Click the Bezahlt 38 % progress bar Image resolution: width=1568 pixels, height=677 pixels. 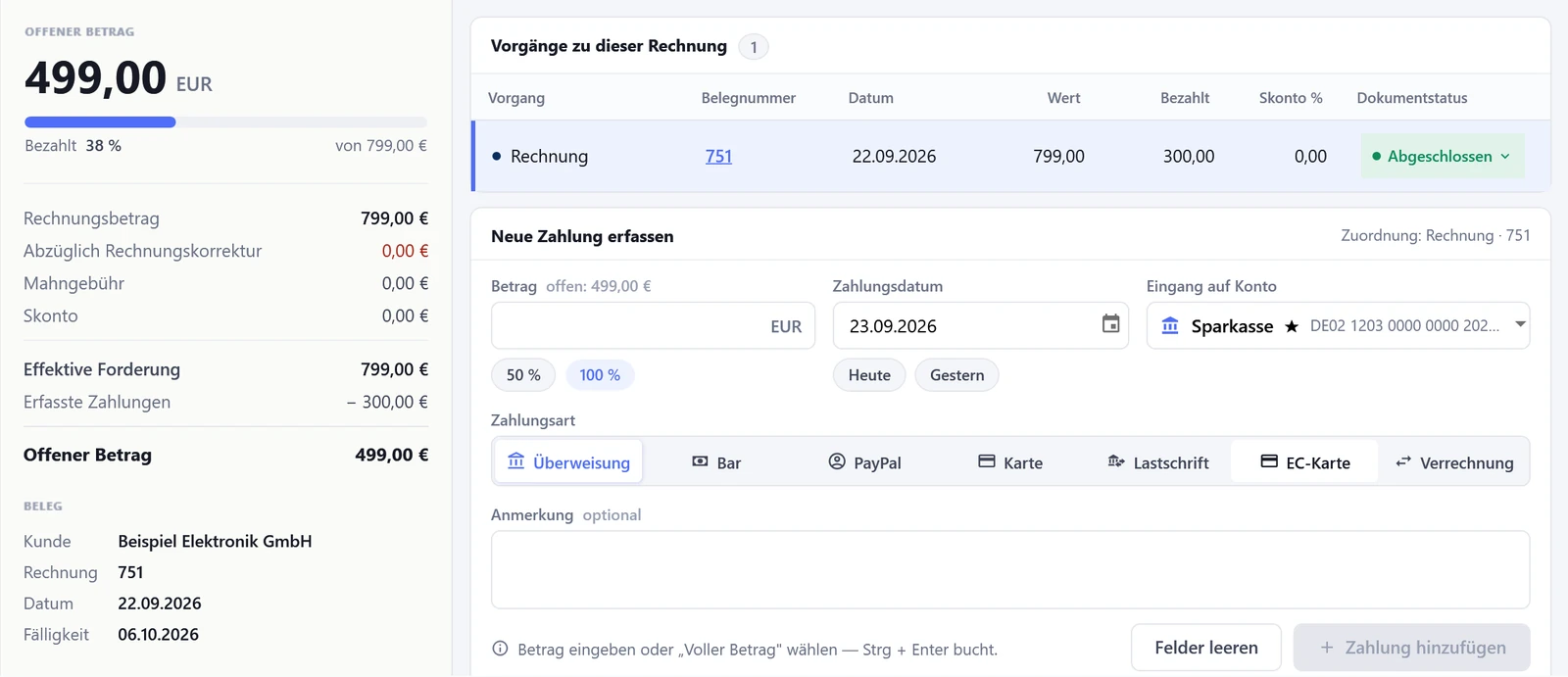point(226,122)
